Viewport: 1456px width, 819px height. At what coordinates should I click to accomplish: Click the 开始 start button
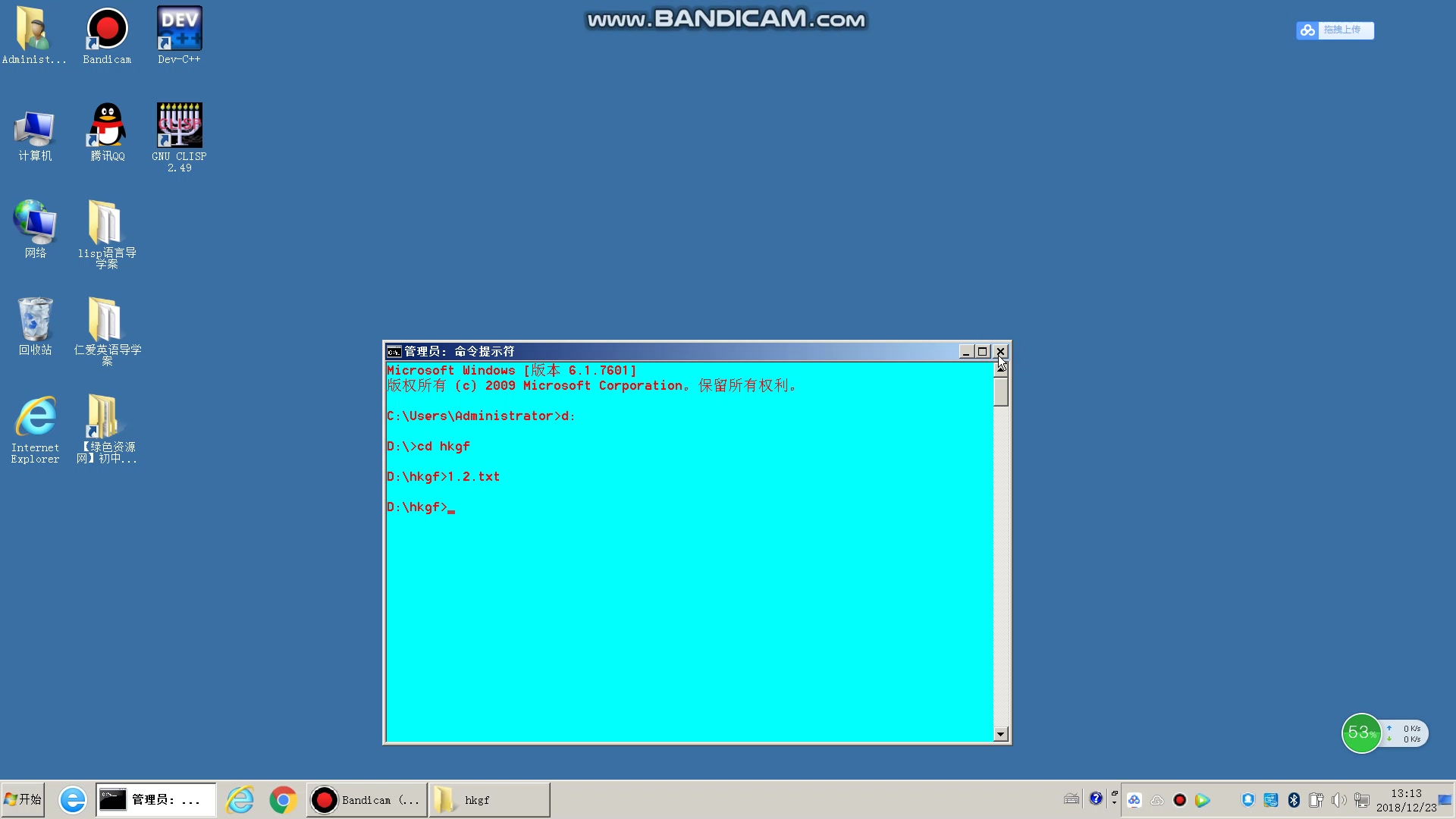(x=23, y=799)
